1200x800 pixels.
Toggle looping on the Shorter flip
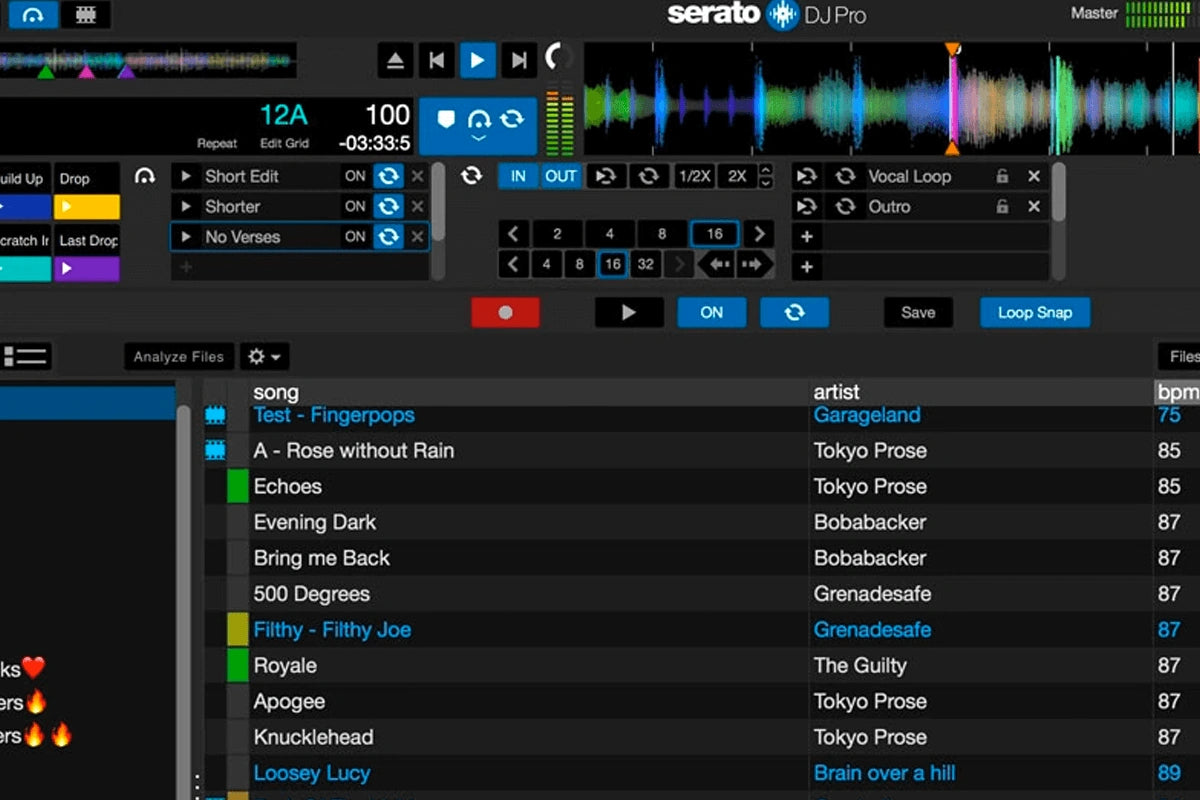(388, 206)
